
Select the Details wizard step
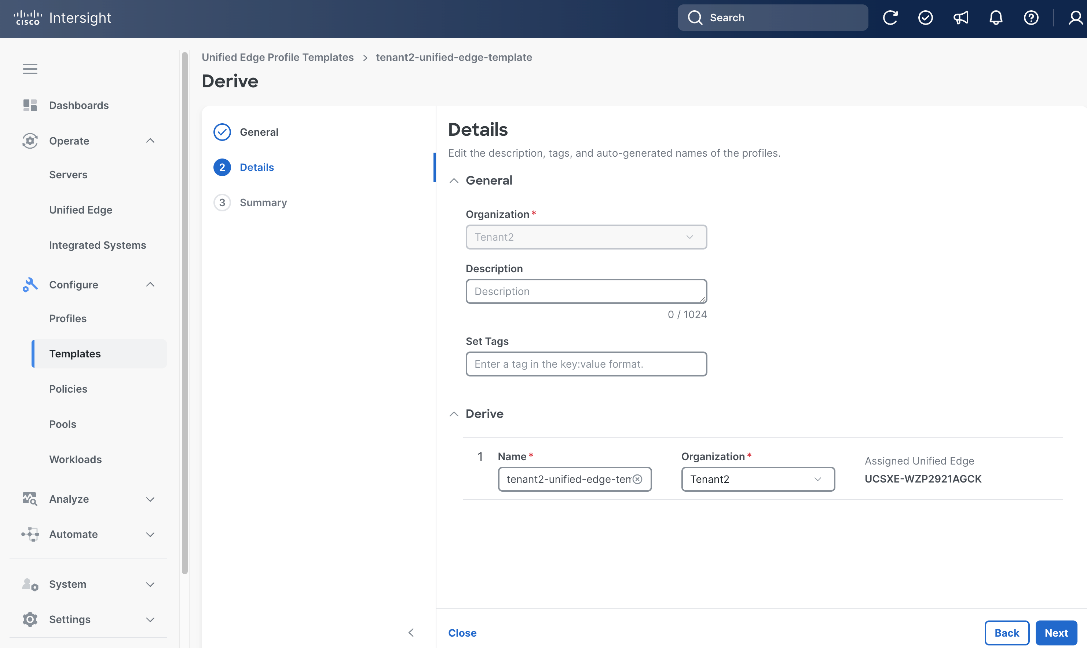(257, 167)
